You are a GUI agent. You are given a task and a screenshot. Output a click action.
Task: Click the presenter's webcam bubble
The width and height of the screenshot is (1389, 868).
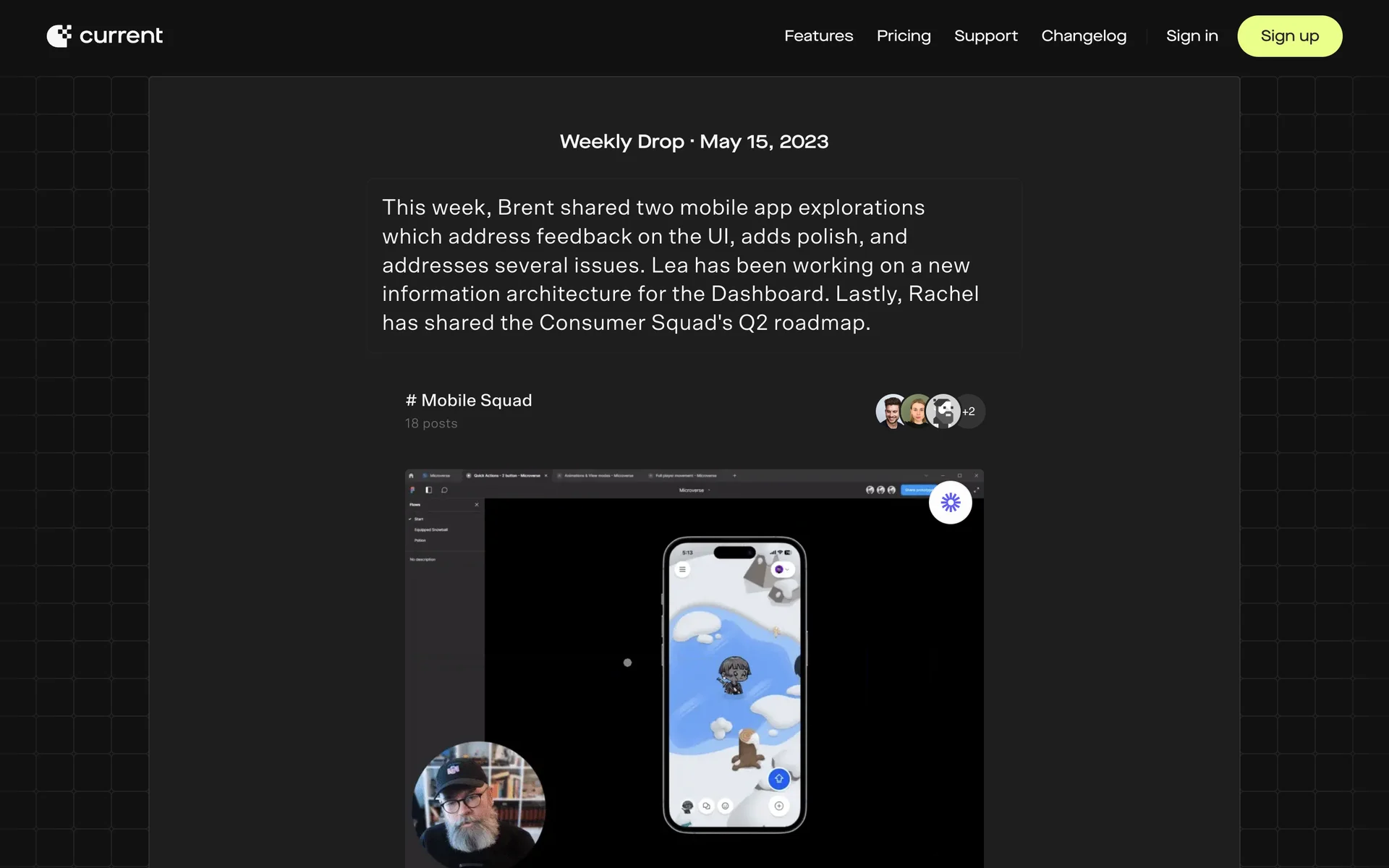tap(478, 804)
